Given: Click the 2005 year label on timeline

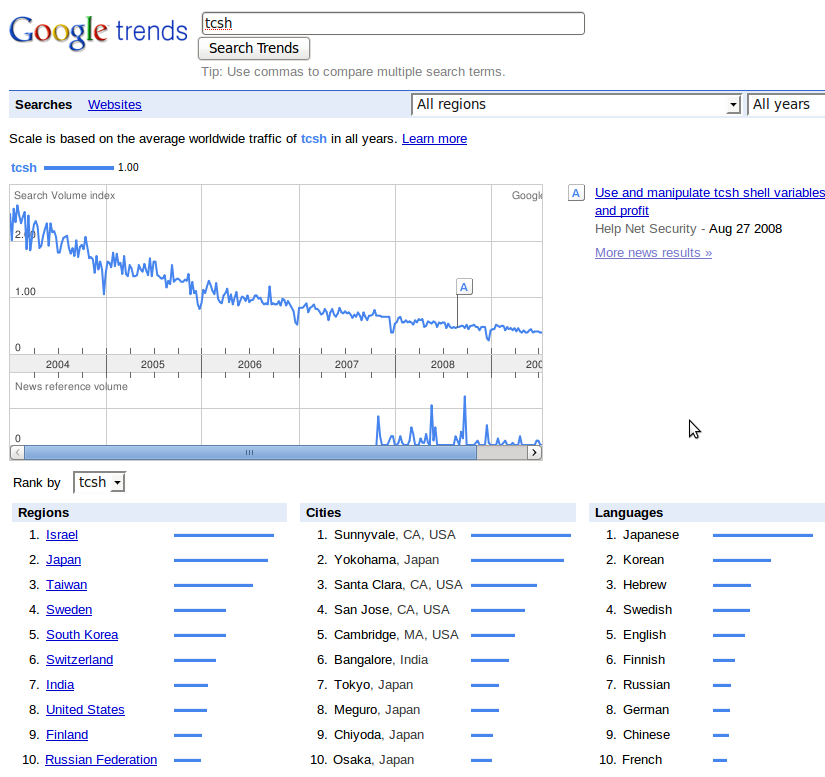Looking at the screenshot, I should pyautogui.click(x=153, y=364).
